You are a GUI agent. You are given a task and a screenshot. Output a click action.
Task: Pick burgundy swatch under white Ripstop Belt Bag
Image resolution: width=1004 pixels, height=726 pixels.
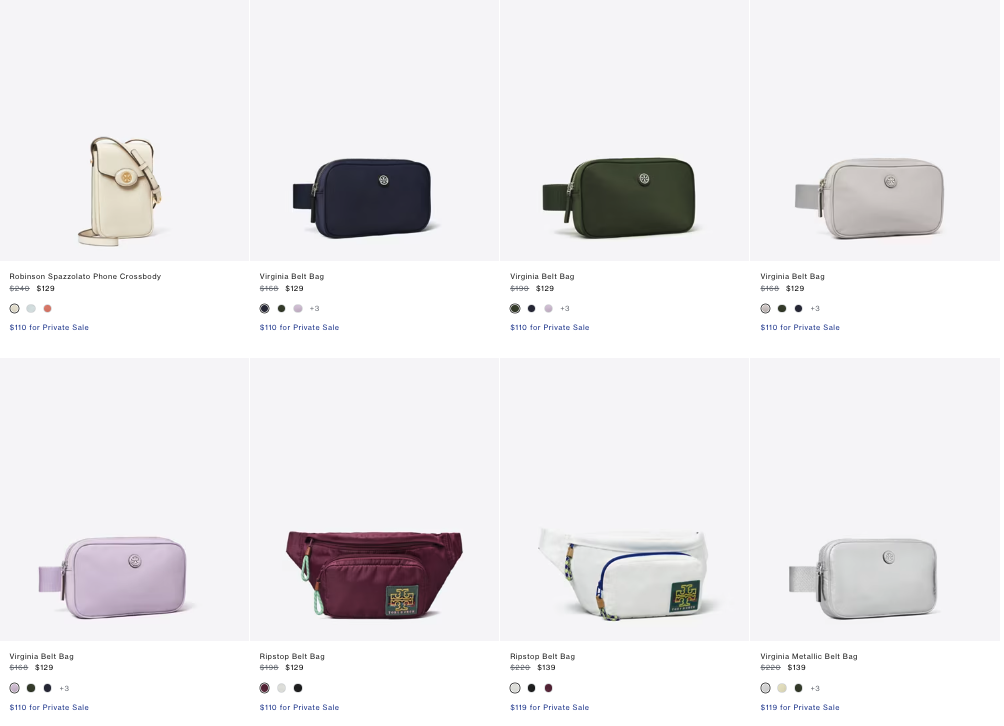(x=548, y=688)
